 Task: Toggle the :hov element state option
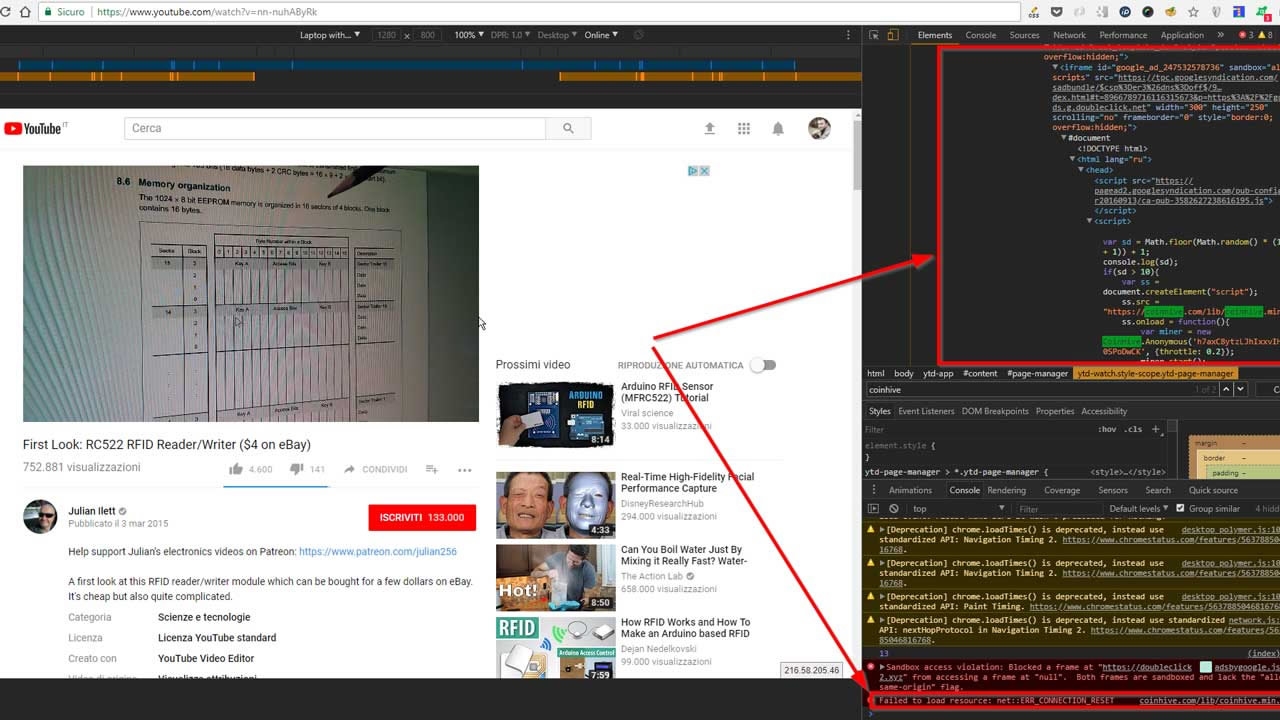click(1107, 429)
